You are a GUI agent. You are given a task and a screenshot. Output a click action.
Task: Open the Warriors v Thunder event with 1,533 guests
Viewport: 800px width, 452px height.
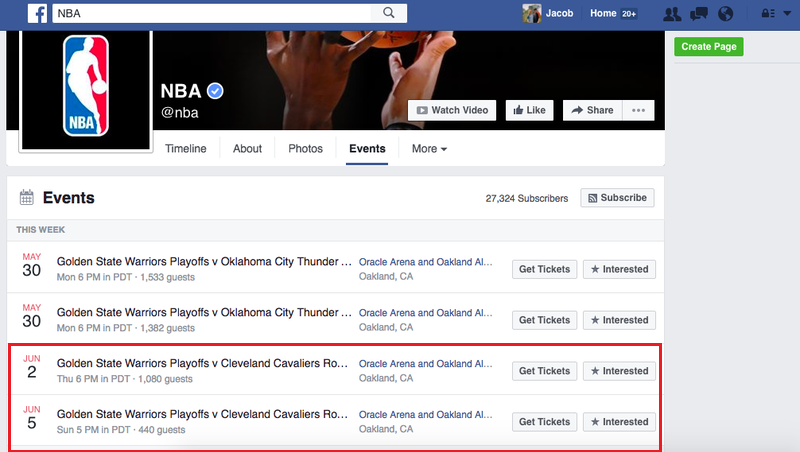204,261
